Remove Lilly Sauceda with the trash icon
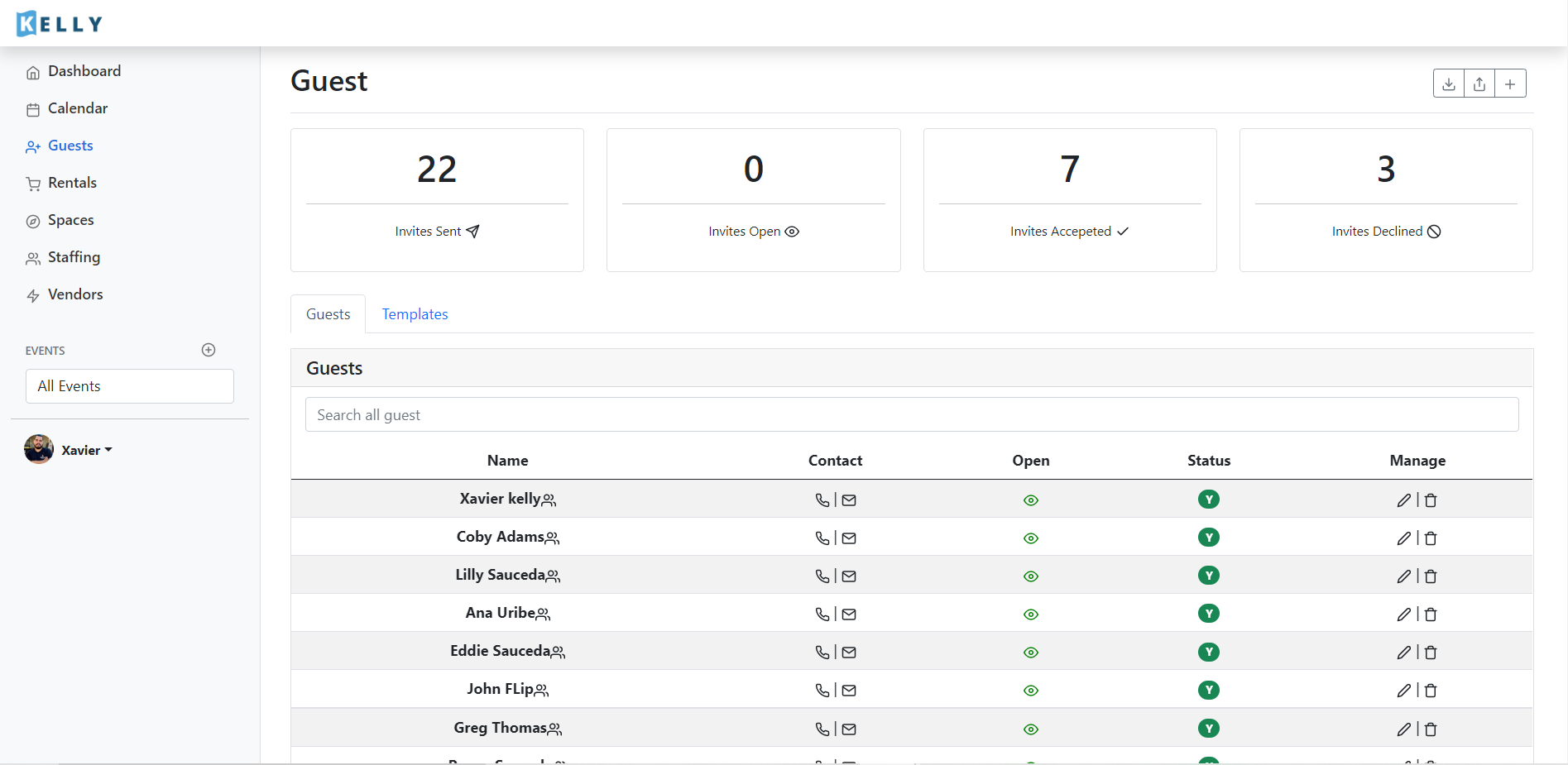 (x=1431, y=576)
